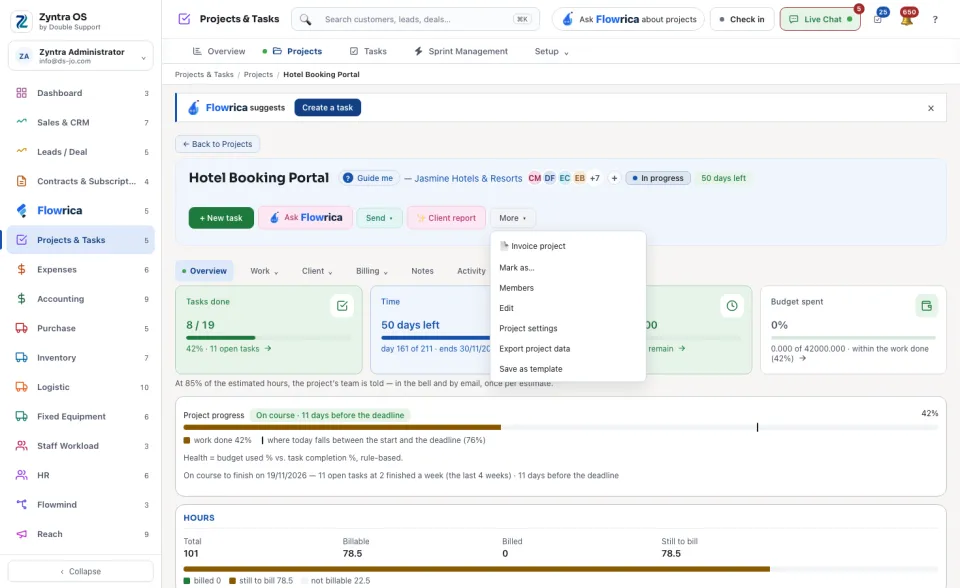
Task: Expand the Billing tab dropdown
Action: pyautogui.click(x=372, y=271)
